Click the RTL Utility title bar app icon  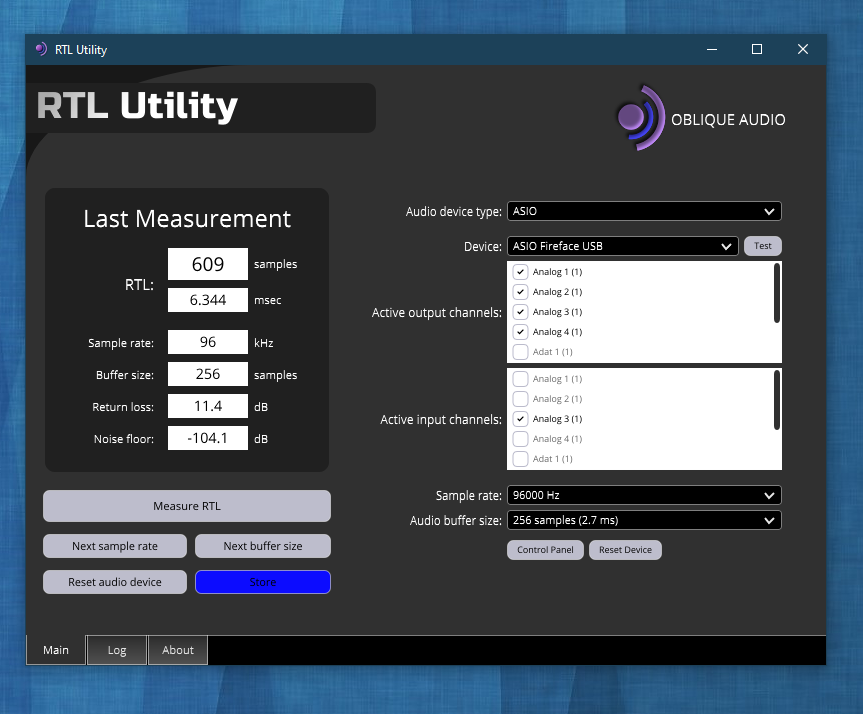click(41, 49)
